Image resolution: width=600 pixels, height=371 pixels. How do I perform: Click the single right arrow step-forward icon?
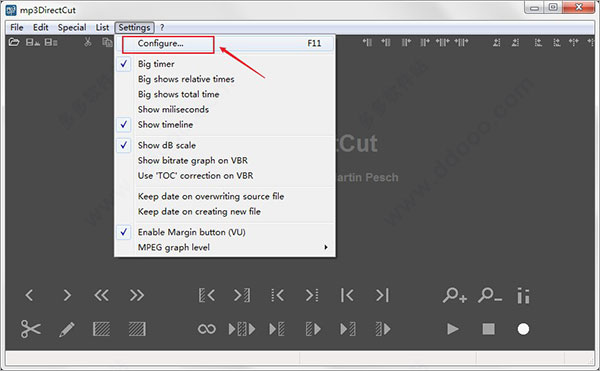[67, 295]
